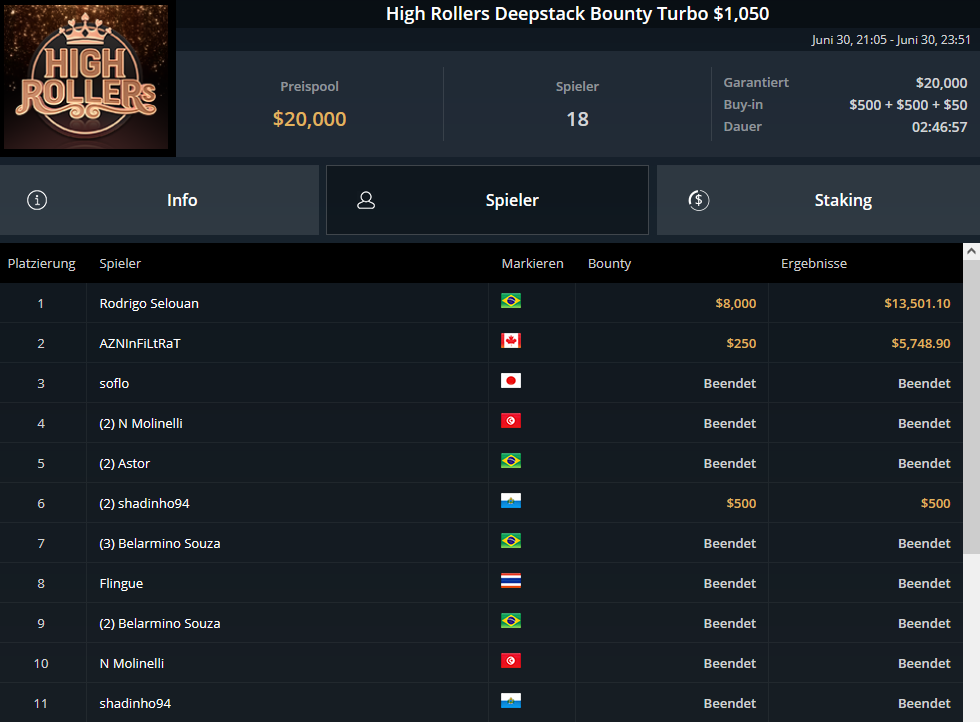Click San Marino flag for (2) shadinho94
980x722 pixels.
coord(511,501)
